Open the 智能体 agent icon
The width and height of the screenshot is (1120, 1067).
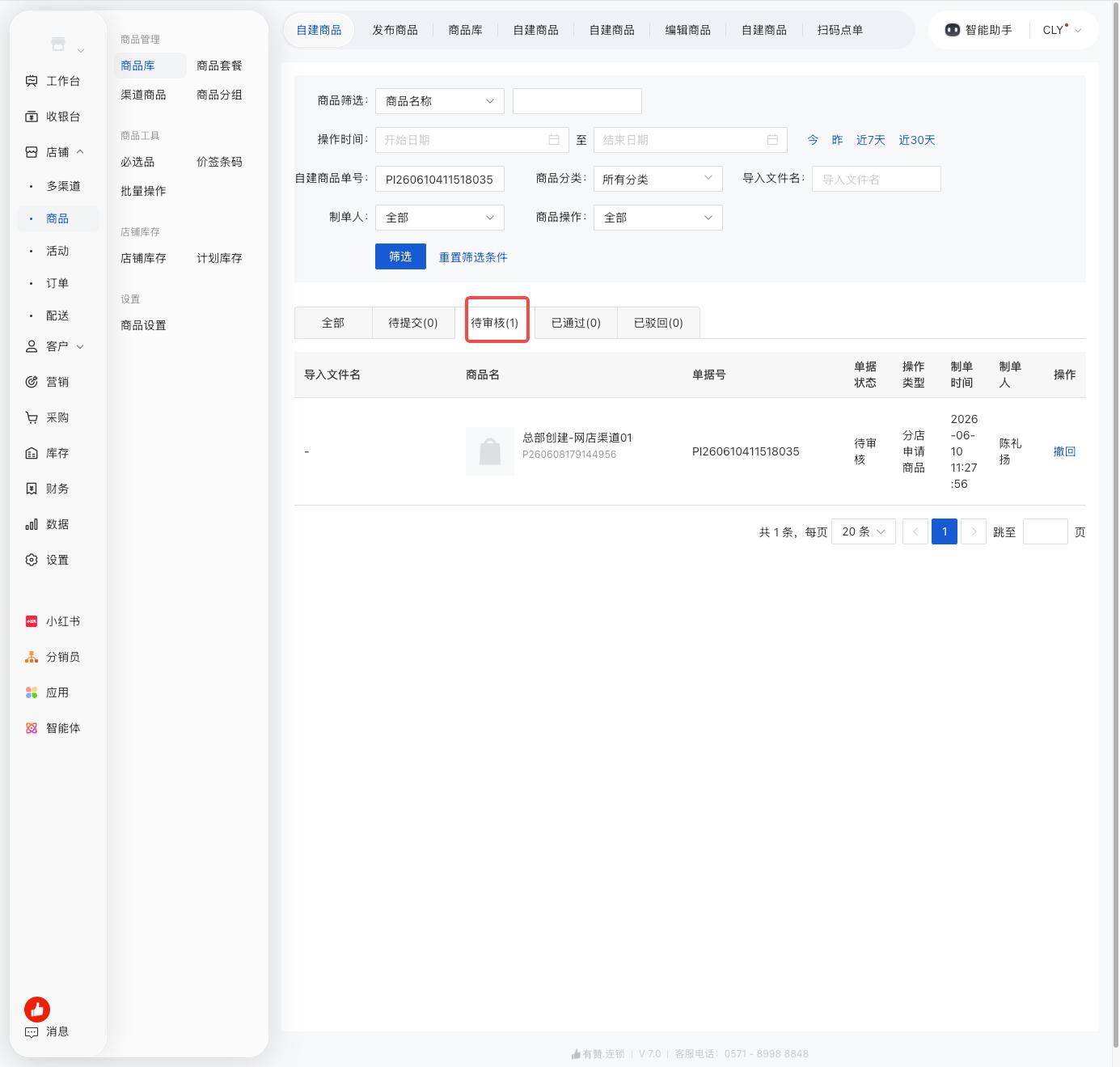[x=32, y=728]
